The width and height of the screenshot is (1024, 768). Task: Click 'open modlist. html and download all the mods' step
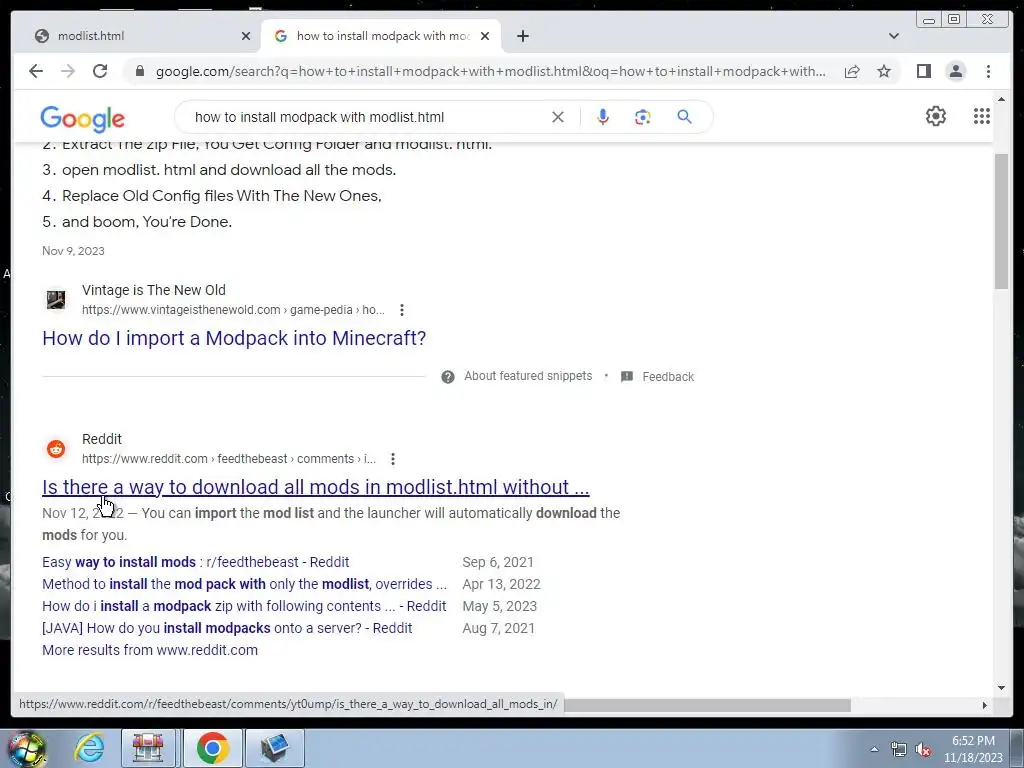point(229,170)
